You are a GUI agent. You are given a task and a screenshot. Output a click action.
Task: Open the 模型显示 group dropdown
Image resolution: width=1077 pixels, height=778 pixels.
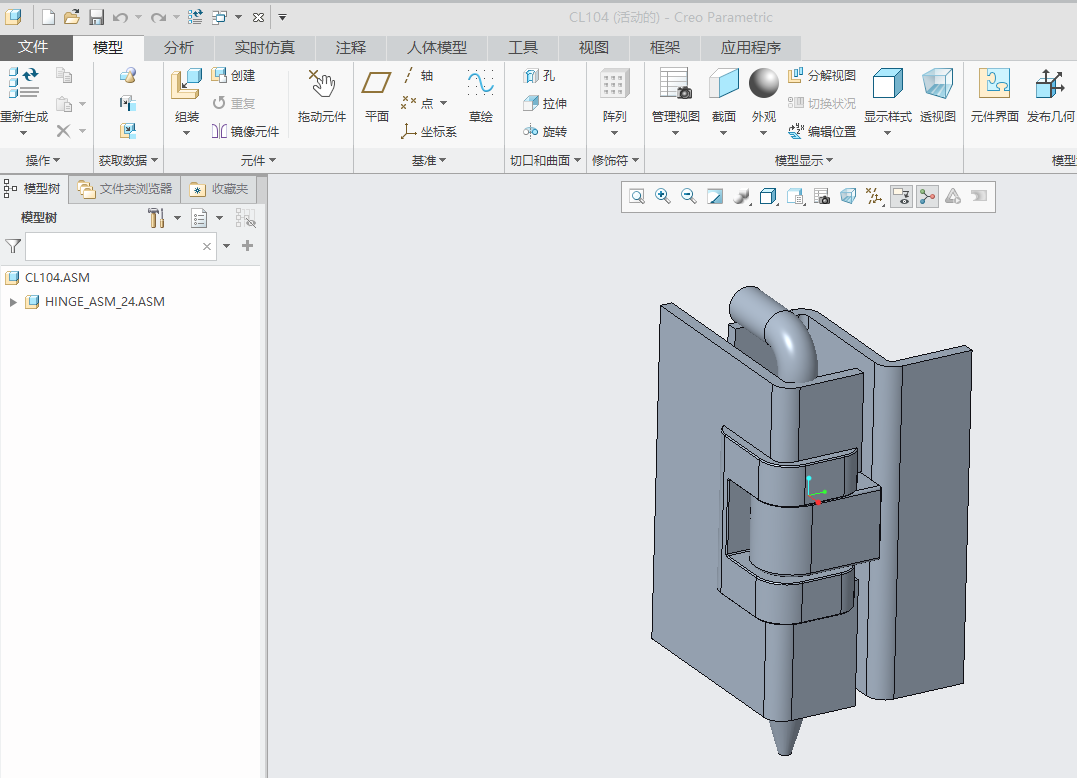click(x=804, y=160)
